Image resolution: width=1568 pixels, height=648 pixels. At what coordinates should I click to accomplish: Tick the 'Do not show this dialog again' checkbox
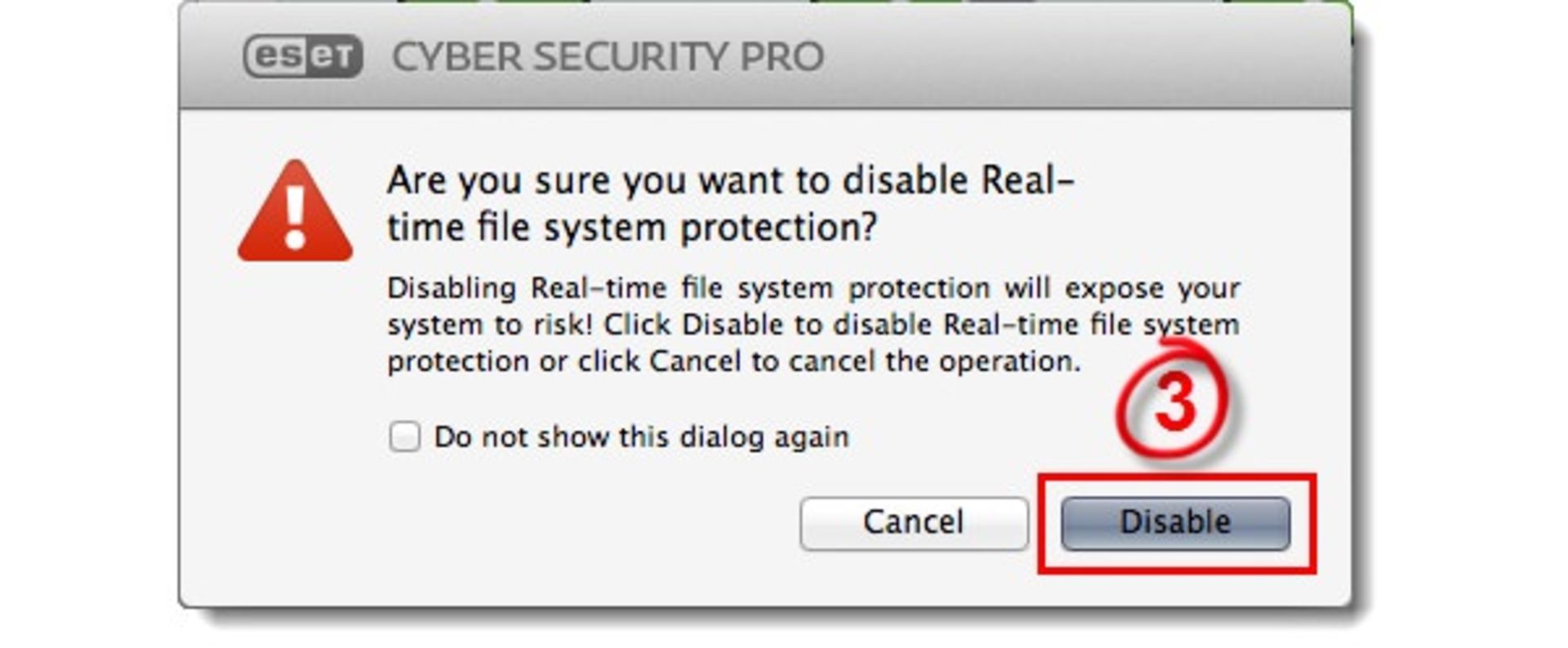tap(404, 437)
